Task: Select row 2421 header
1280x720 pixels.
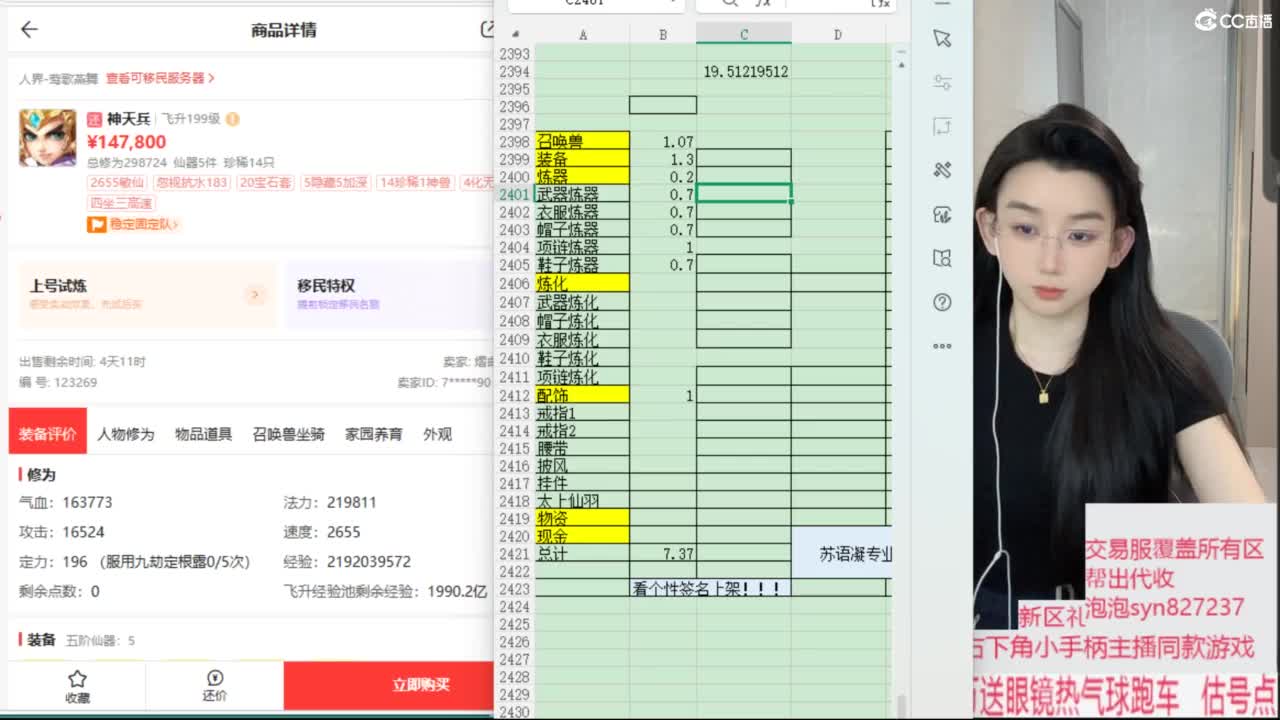Action: coord(515,554)
